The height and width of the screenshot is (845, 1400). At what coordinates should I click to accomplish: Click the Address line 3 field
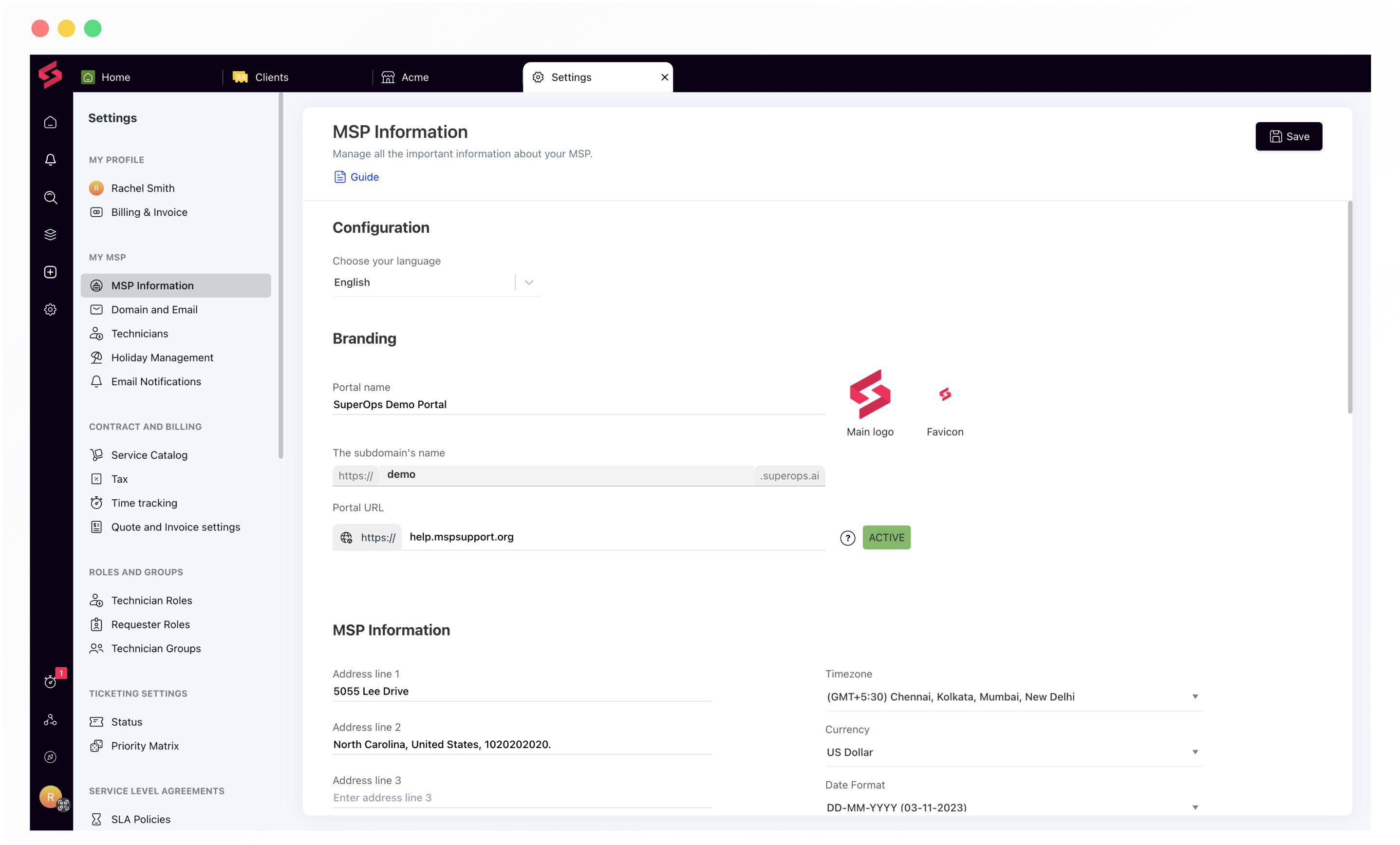click(522, 798)
